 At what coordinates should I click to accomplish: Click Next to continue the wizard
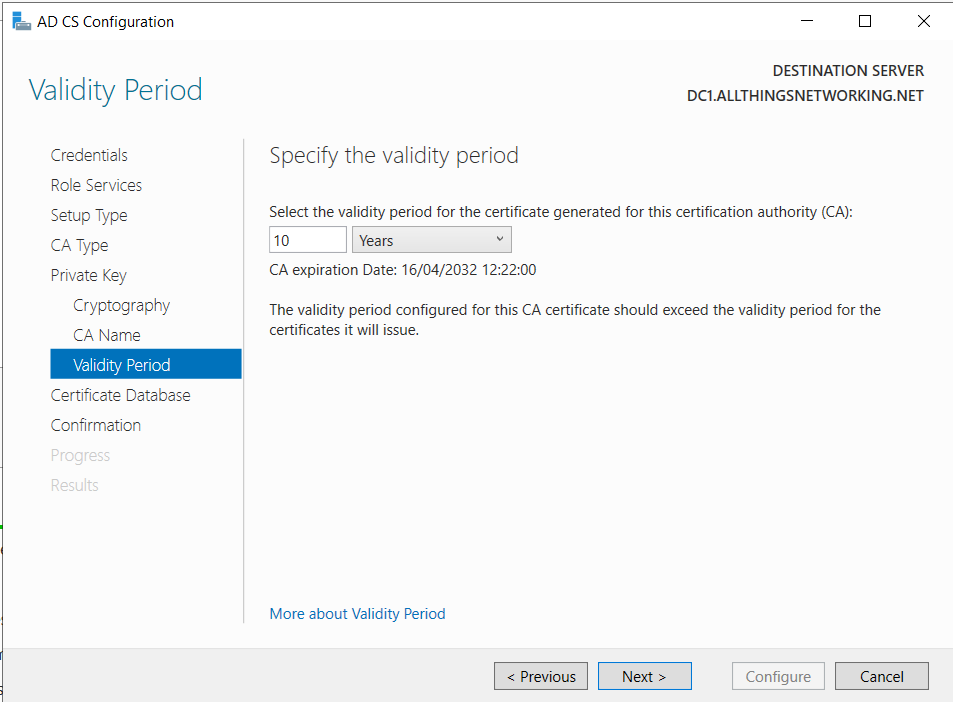point(645,676)
